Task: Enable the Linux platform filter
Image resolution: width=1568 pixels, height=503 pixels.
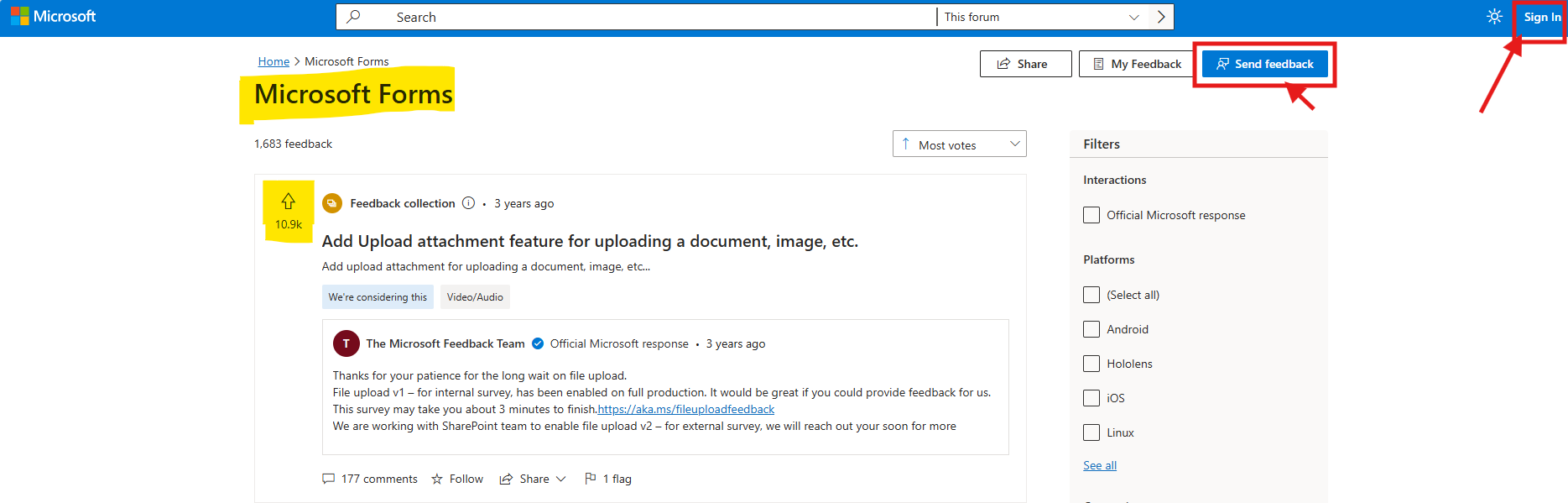Action: [1091, 432]
